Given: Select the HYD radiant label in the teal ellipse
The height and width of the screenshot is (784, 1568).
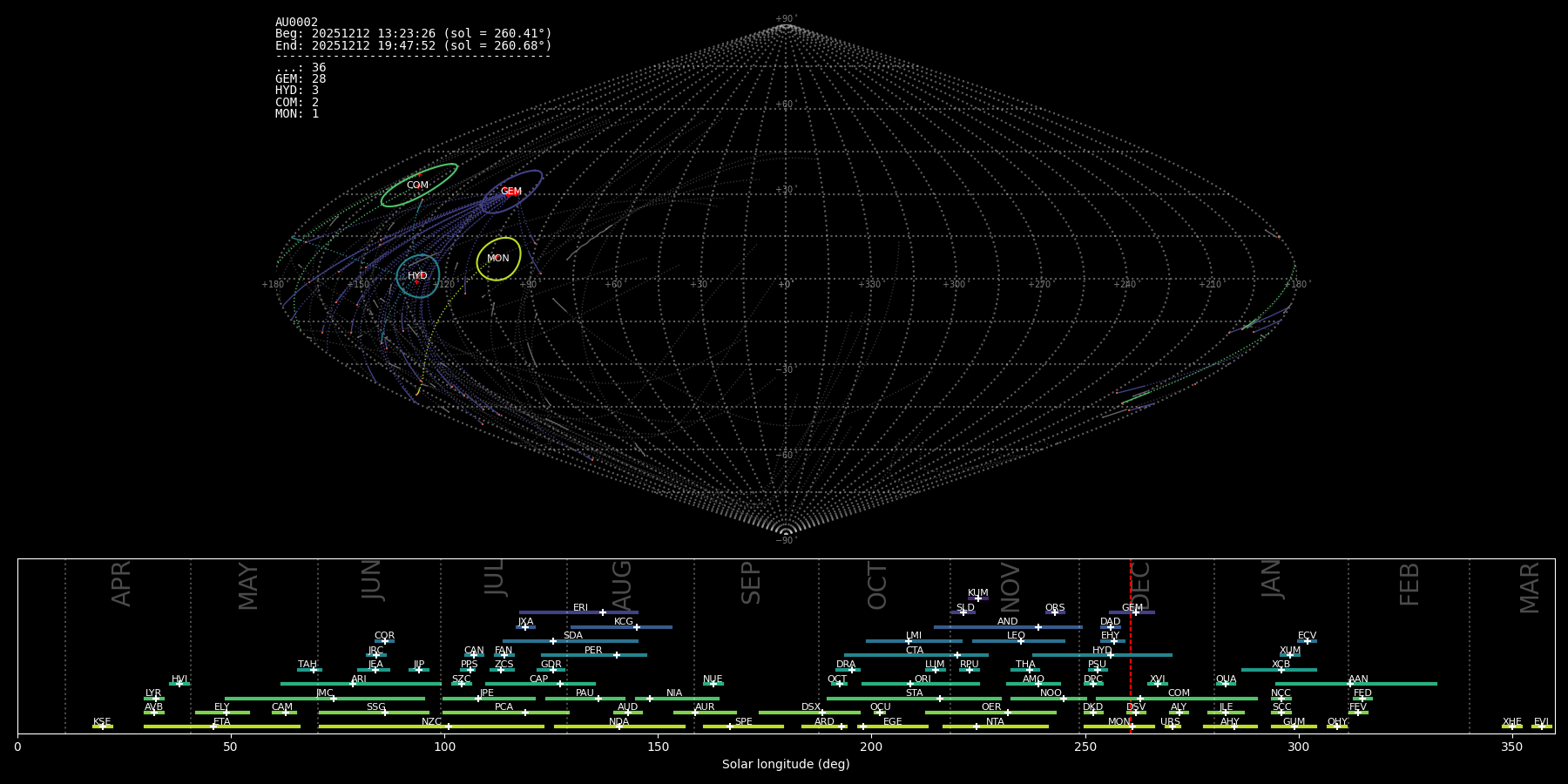Looking at the screenshot, I should point(417,276).
